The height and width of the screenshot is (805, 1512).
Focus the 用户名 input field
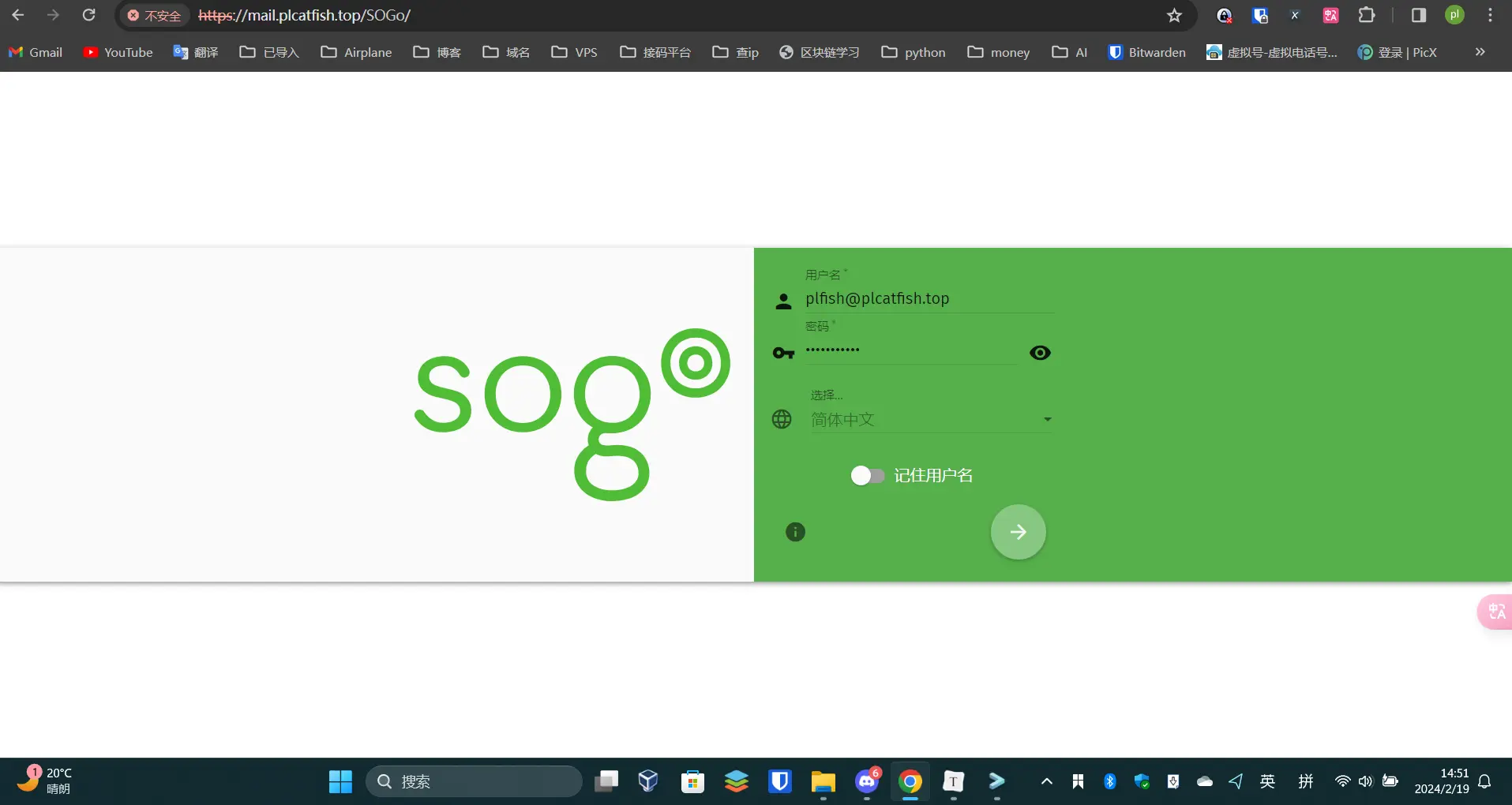click(x=929, y=298)
